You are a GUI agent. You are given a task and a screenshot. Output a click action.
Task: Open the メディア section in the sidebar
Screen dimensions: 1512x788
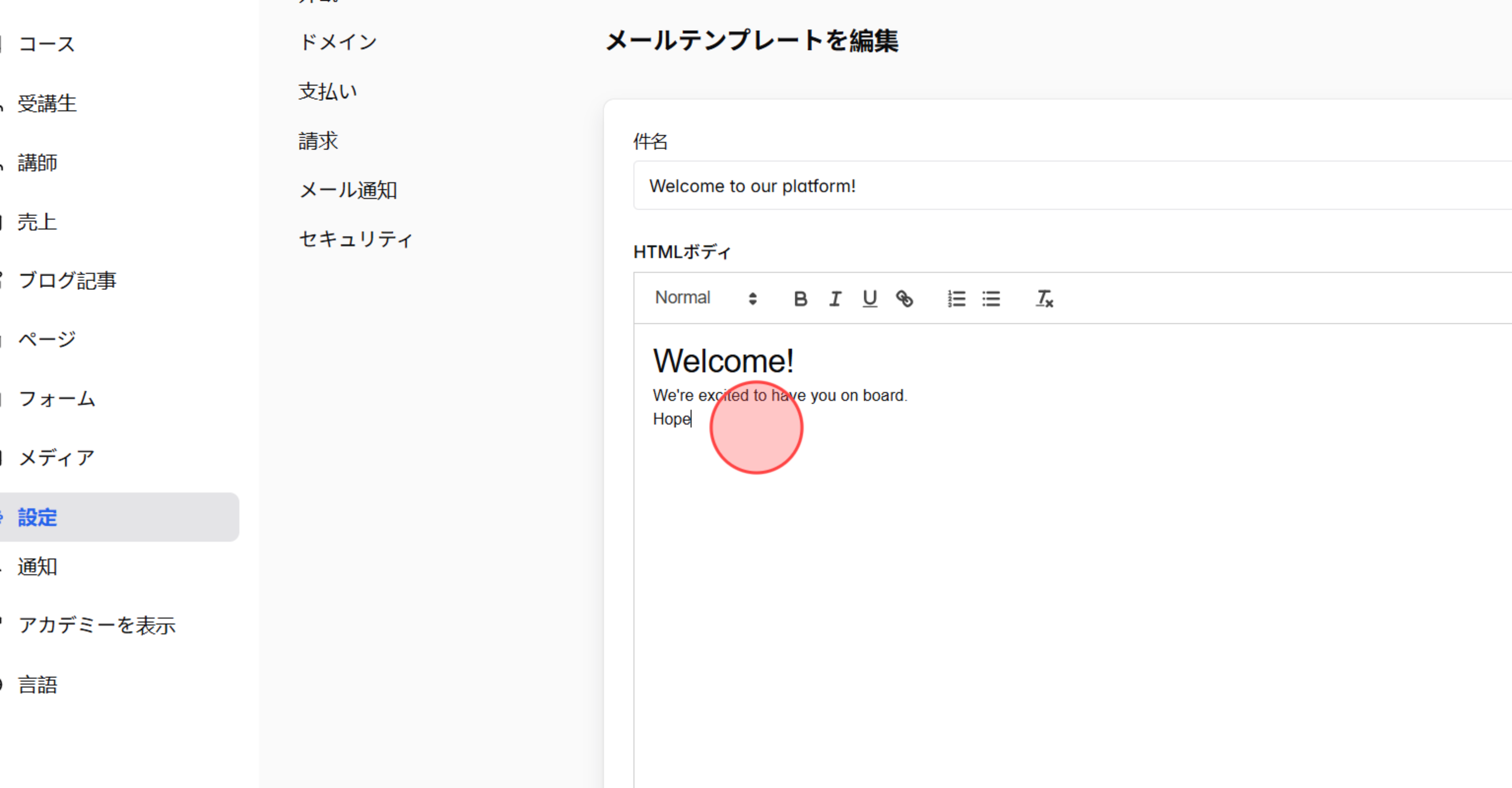click(56, 457)
